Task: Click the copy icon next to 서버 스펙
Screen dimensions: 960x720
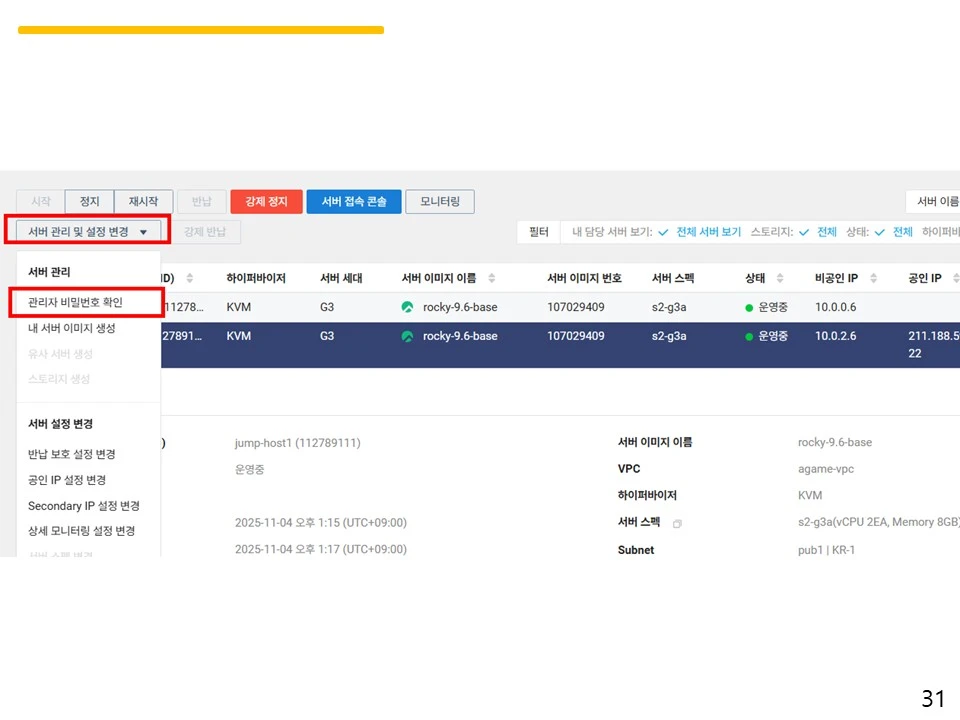Action: point(677,523)
